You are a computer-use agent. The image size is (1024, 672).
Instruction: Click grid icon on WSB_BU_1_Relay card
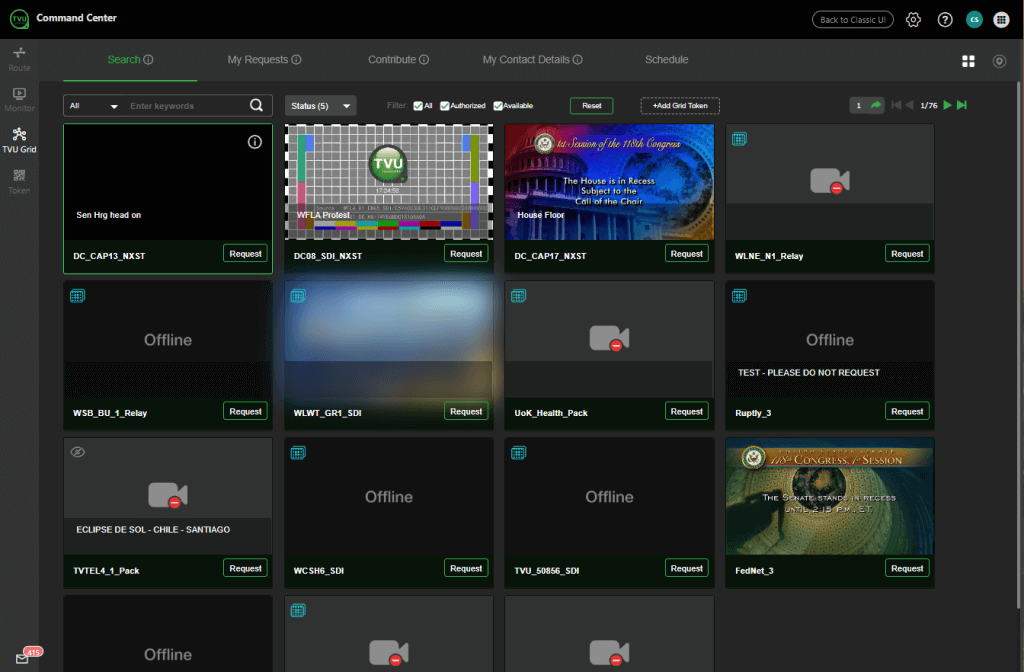[x=77, y=296]
